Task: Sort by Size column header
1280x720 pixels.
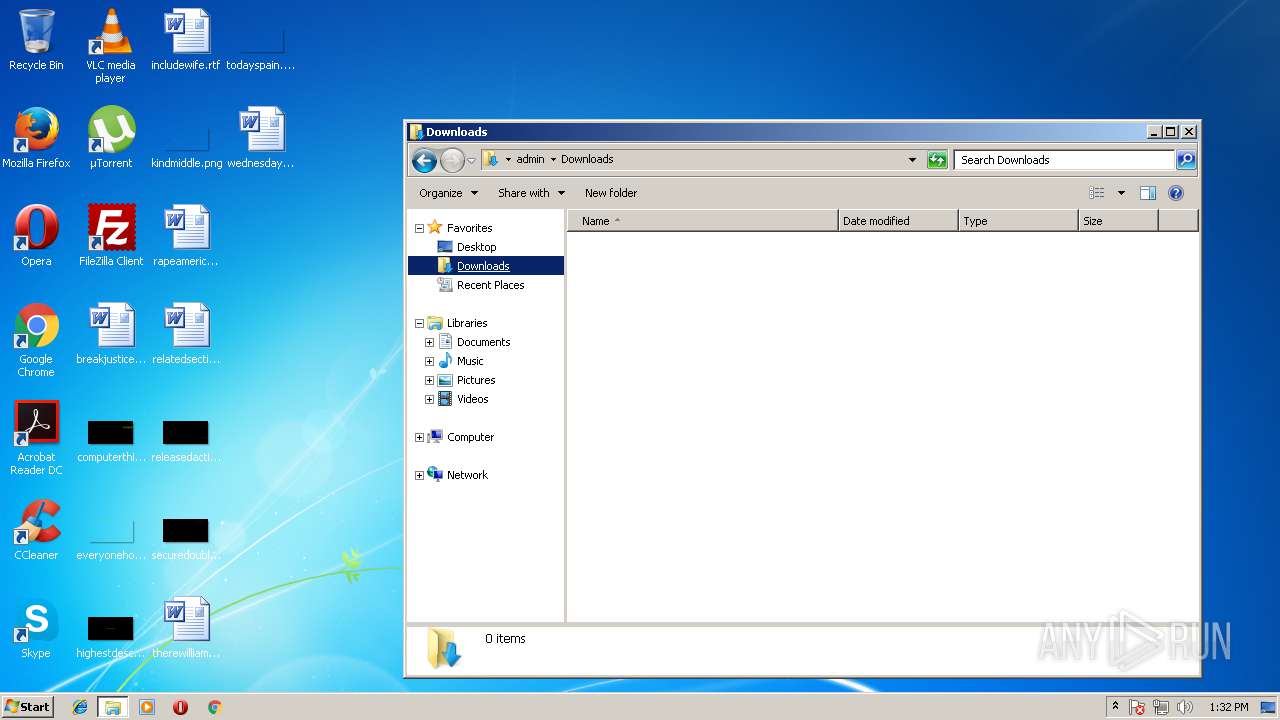Action: [x=1118, y=221]
